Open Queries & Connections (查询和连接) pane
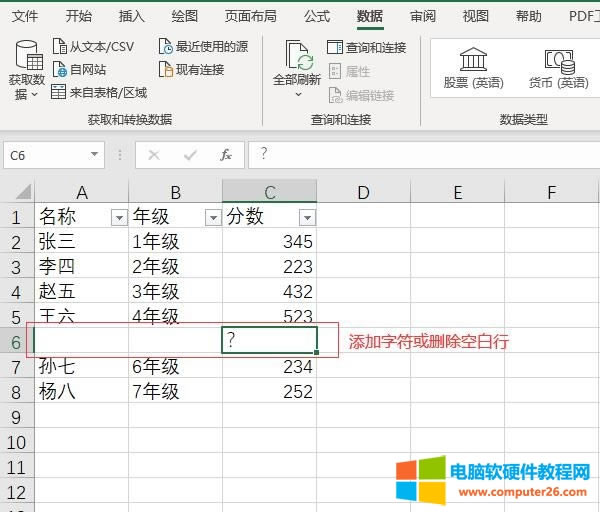 (367, 47)
